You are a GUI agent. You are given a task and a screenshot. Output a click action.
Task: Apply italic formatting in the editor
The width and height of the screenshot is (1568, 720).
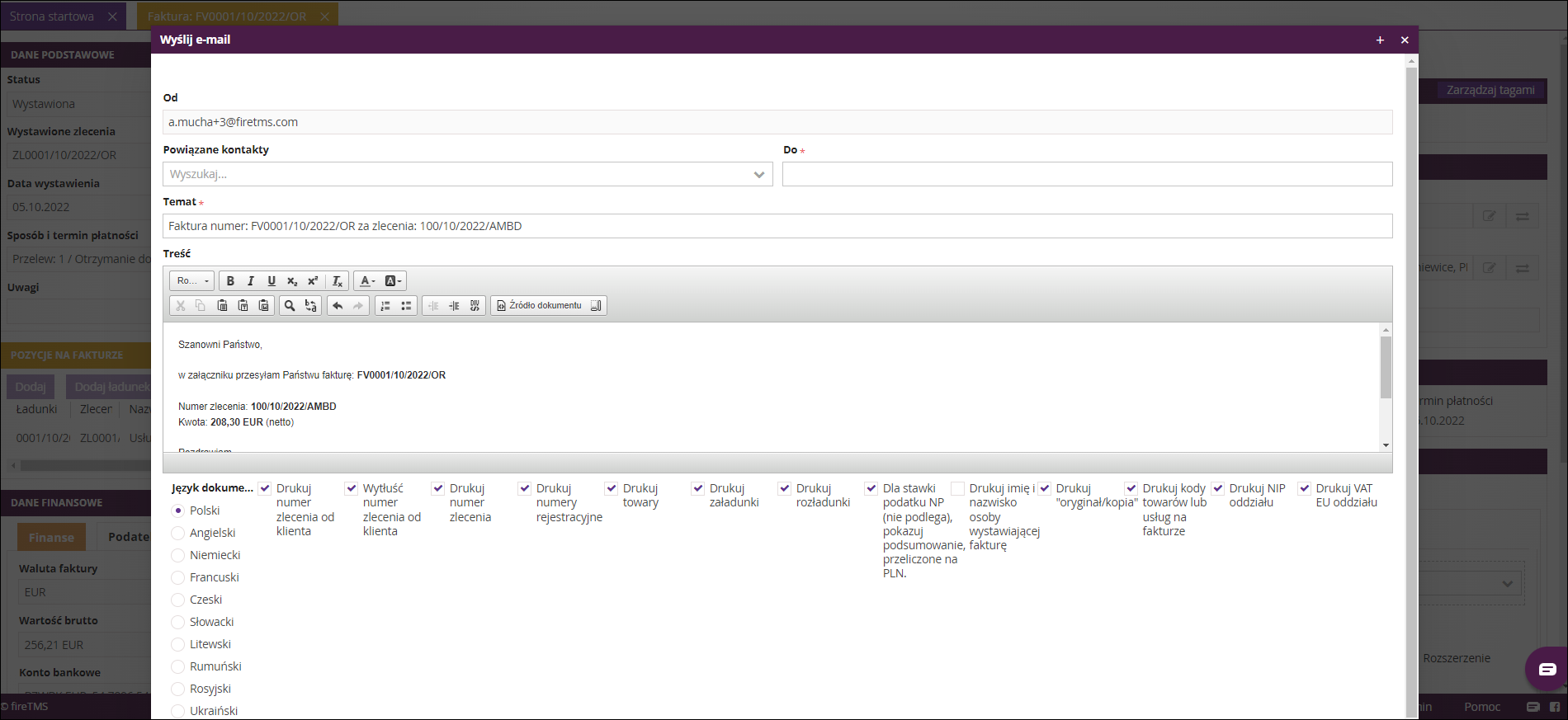[251, 280]
